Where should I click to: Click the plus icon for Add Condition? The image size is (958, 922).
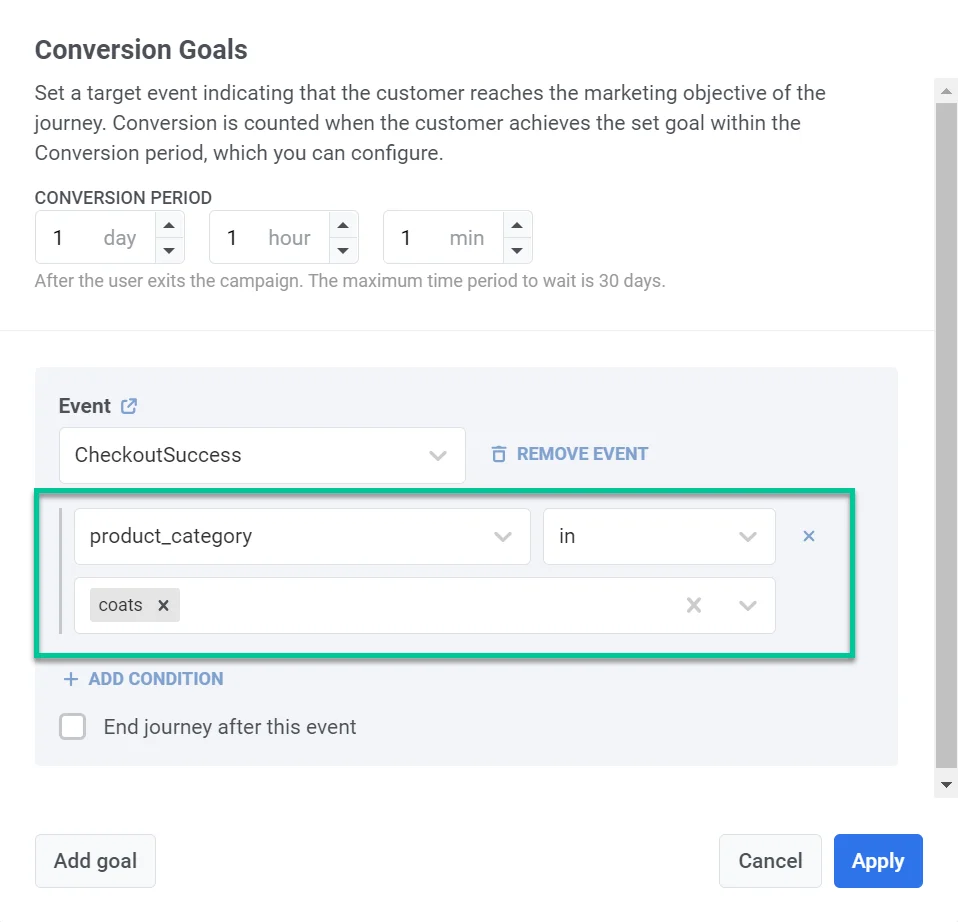pyautogui.click(x=71, y=679)
